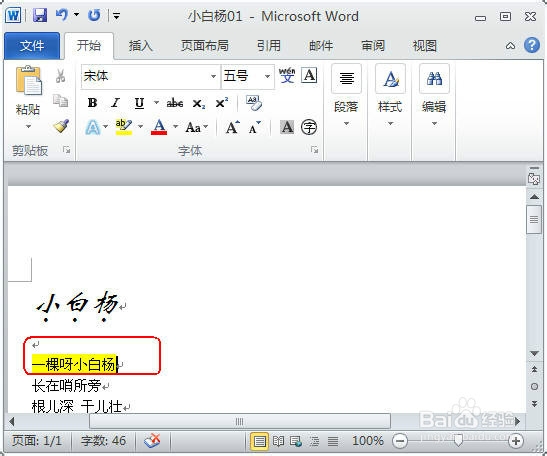Click the 页面: 1/1 status indicator
This screenshot has height=456, width=547.
(x=37, y=441)
